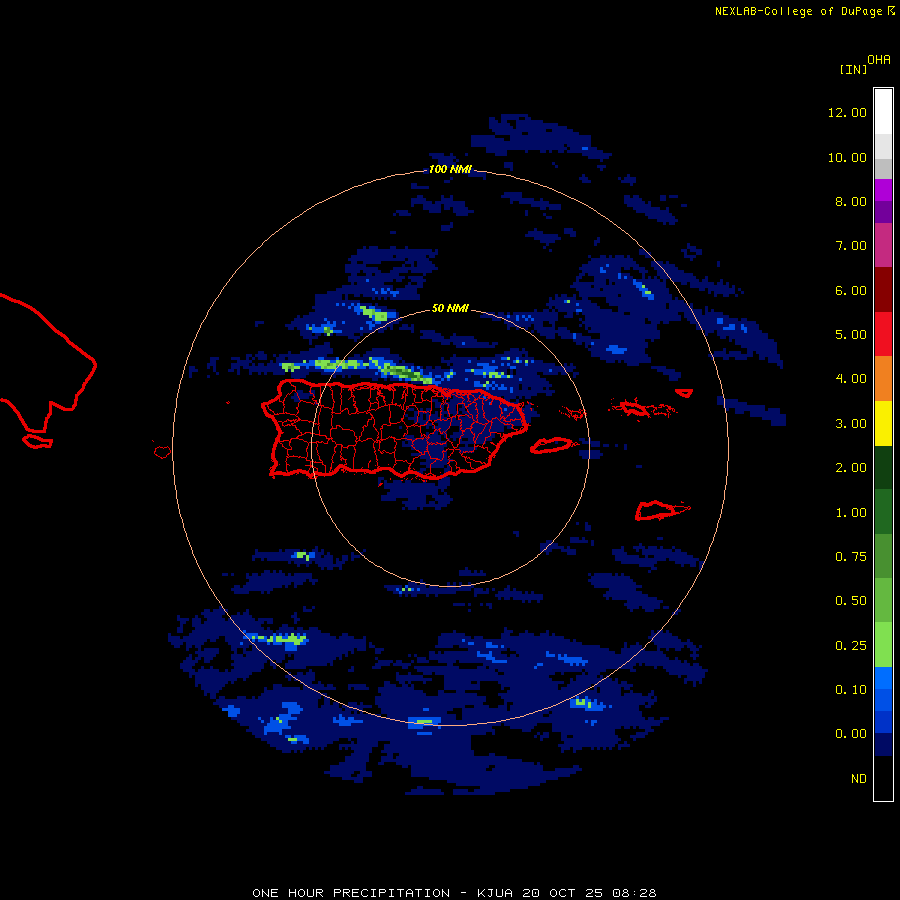
Task: Click the lime green swatch above 0.25
Action: coord(883,645)
